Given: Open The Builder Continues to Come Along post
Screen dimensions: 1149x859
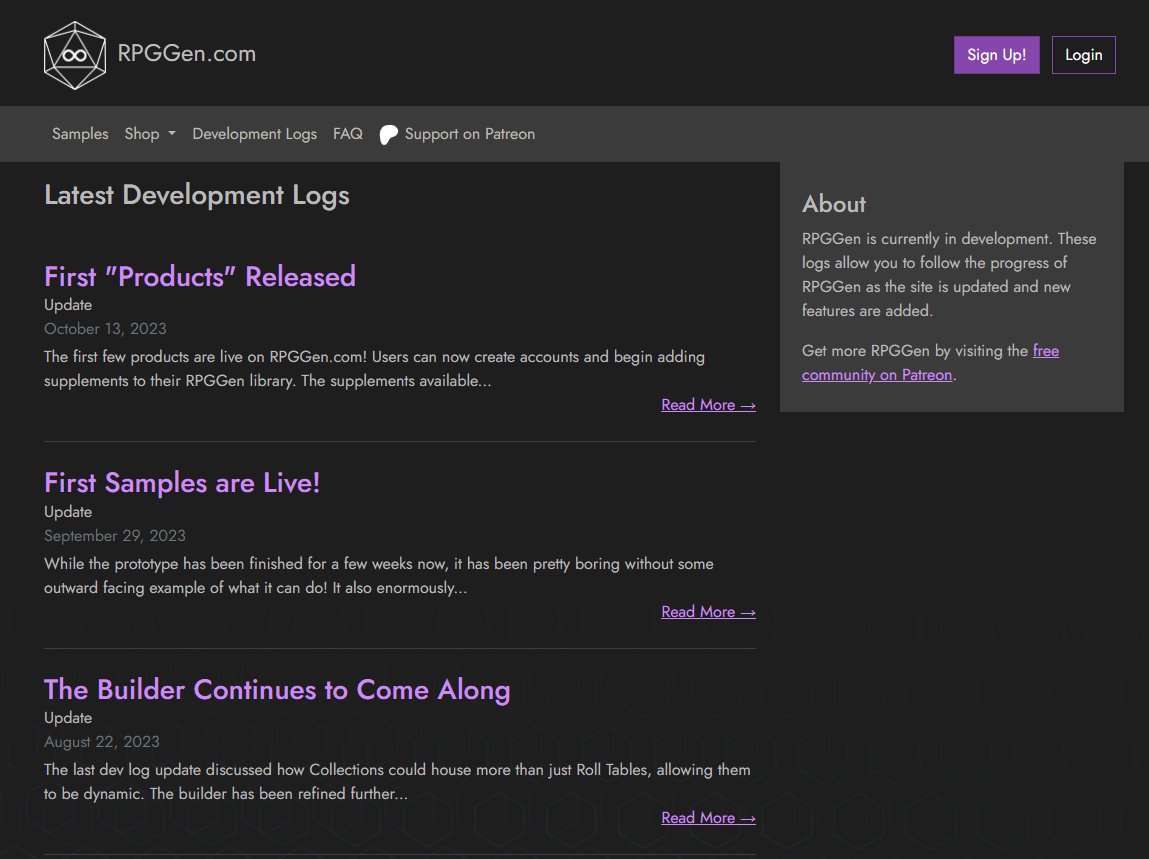Looking at the screenshot, I should (x=277, y=690).
